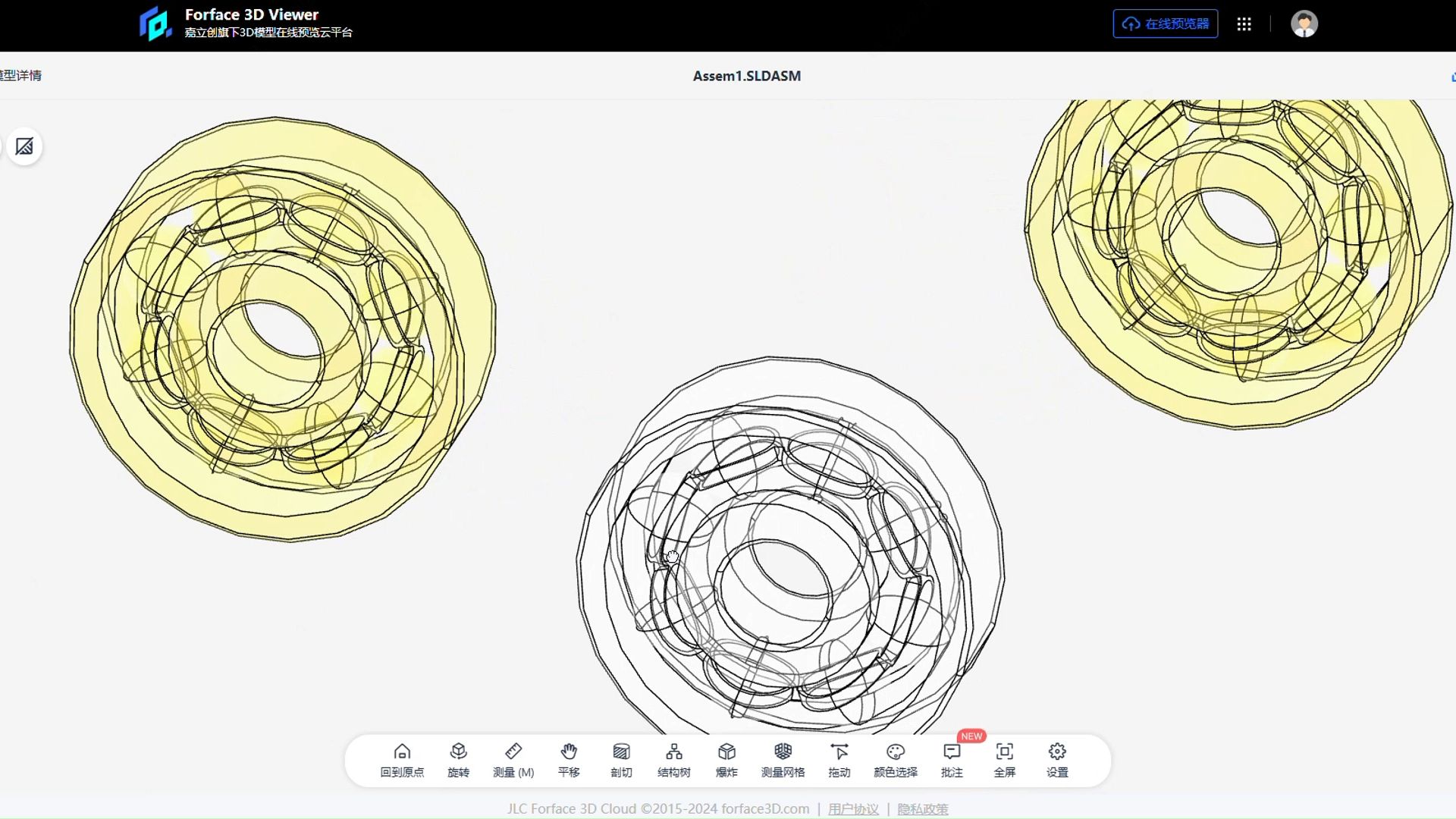
Task: Open the privacy policy (隐私政策) link
Action: tap(922, 808)
